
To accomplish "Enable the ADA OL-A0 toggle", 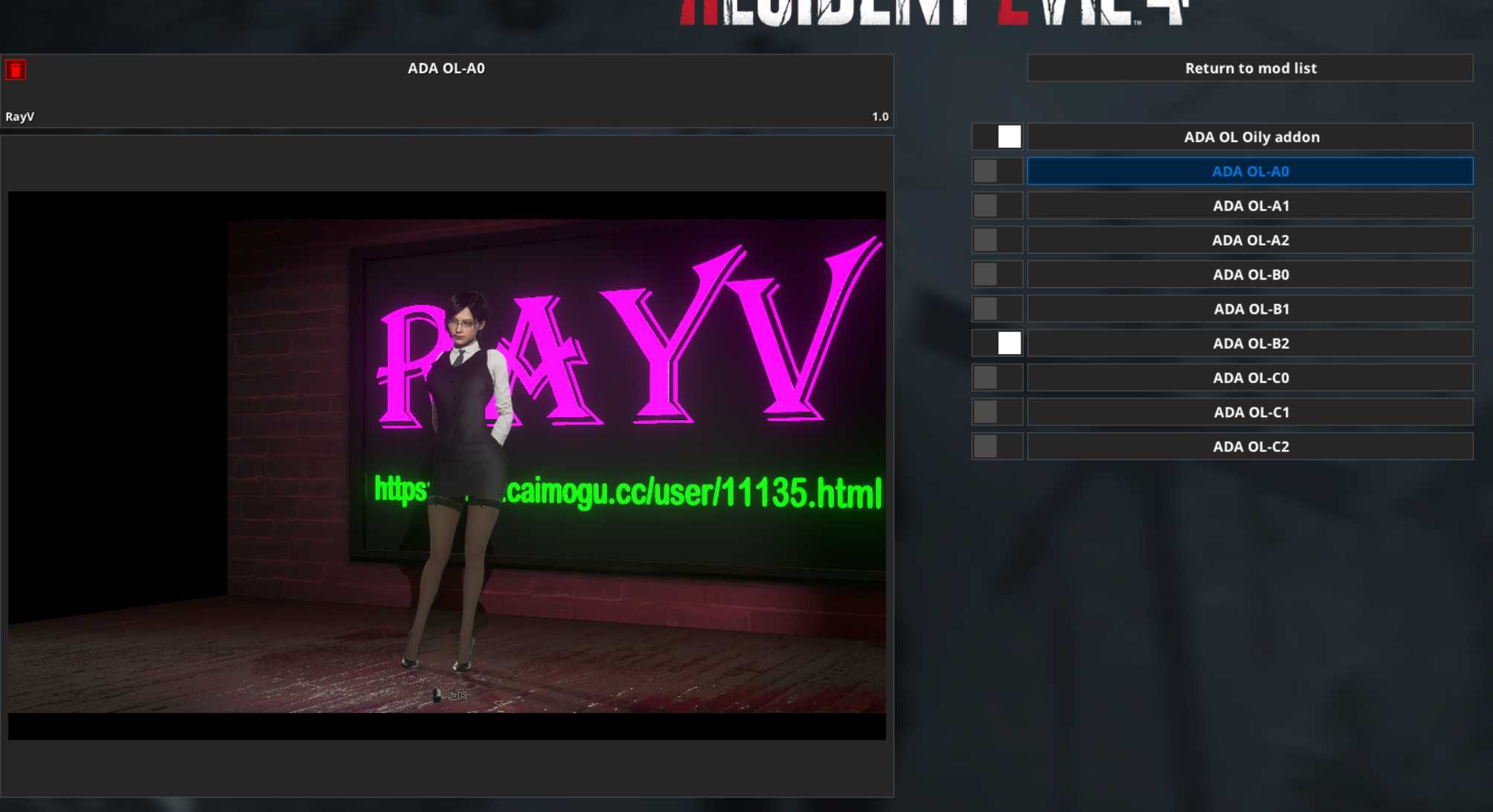I will (997, 171).
